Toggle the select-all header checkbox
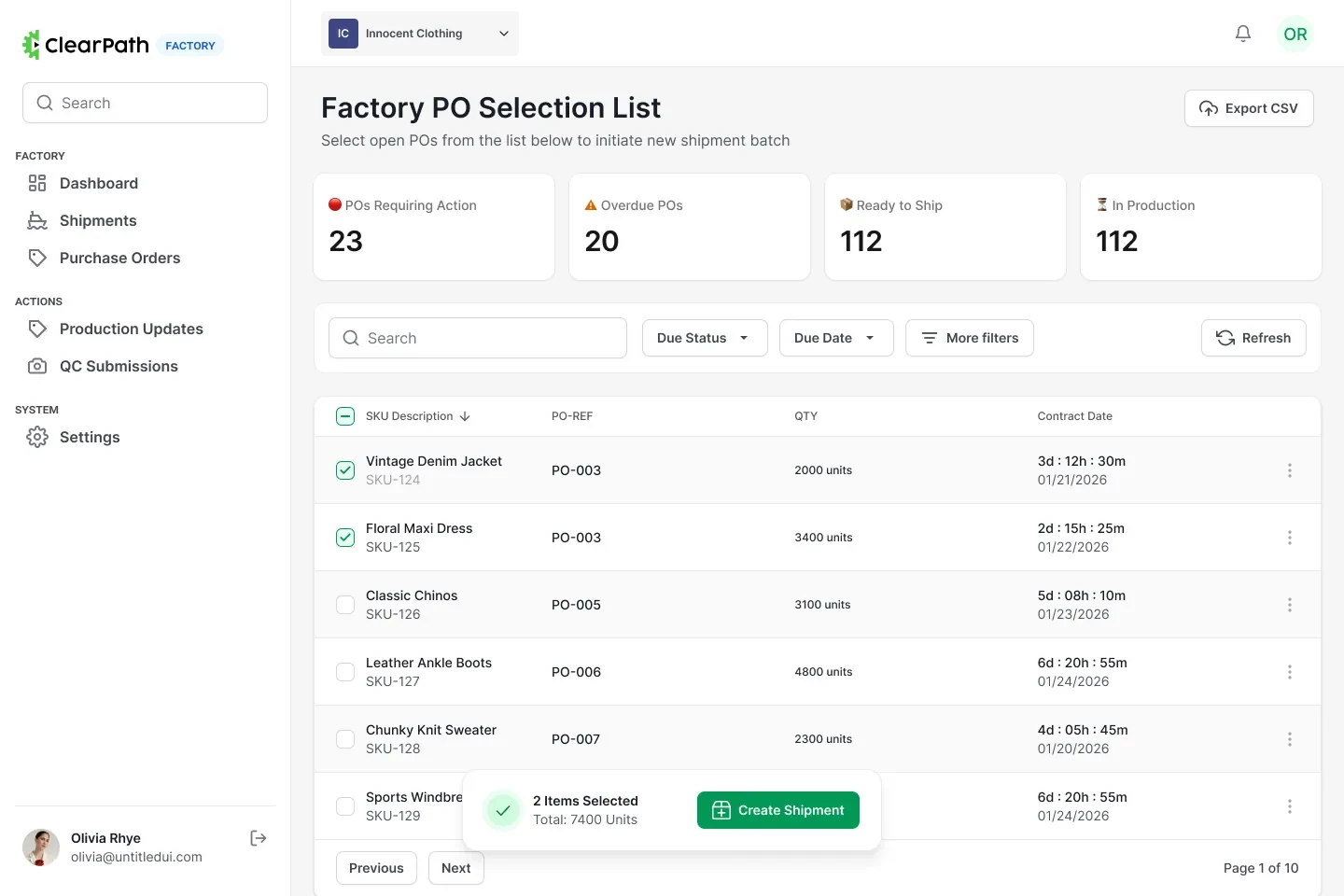 point(345,416)
